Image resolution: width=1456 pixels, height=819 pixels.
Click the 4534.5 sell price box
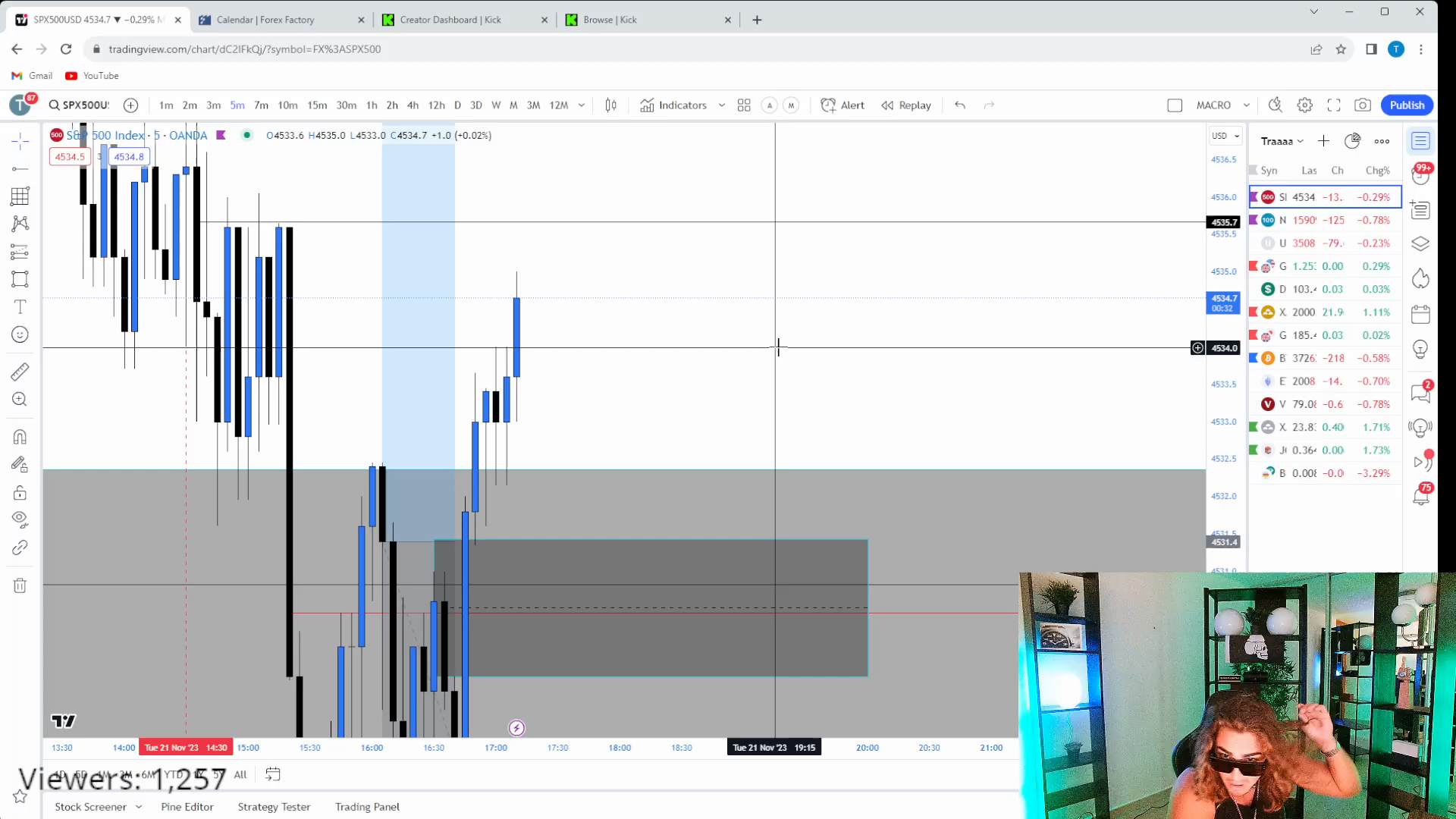70,157
